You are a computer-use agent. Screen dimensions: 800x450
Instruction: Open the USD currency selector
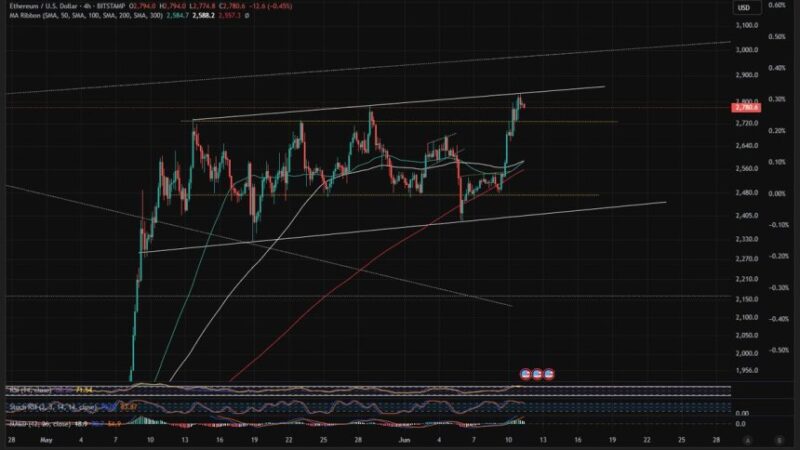coord(747,7)
